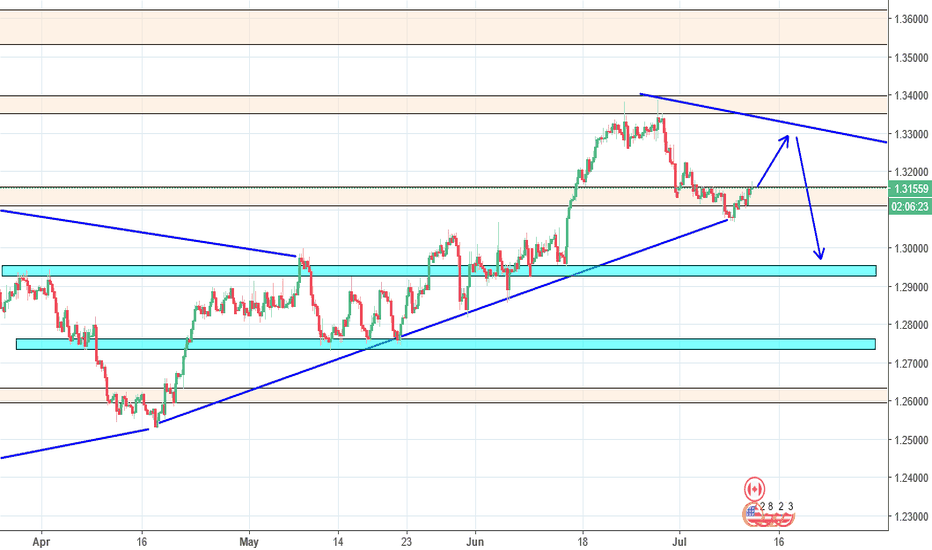932x550 pixels.
Task: Click the Apr date label on time axis
Action: (x=41, y=542)
